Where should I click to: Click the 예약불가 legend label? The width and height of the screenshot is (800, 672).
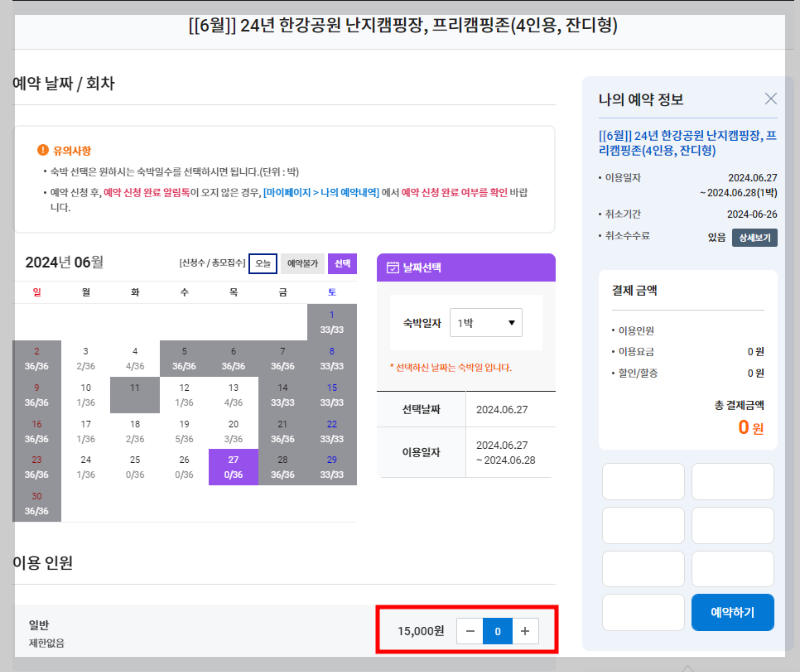tap(303, 263)
